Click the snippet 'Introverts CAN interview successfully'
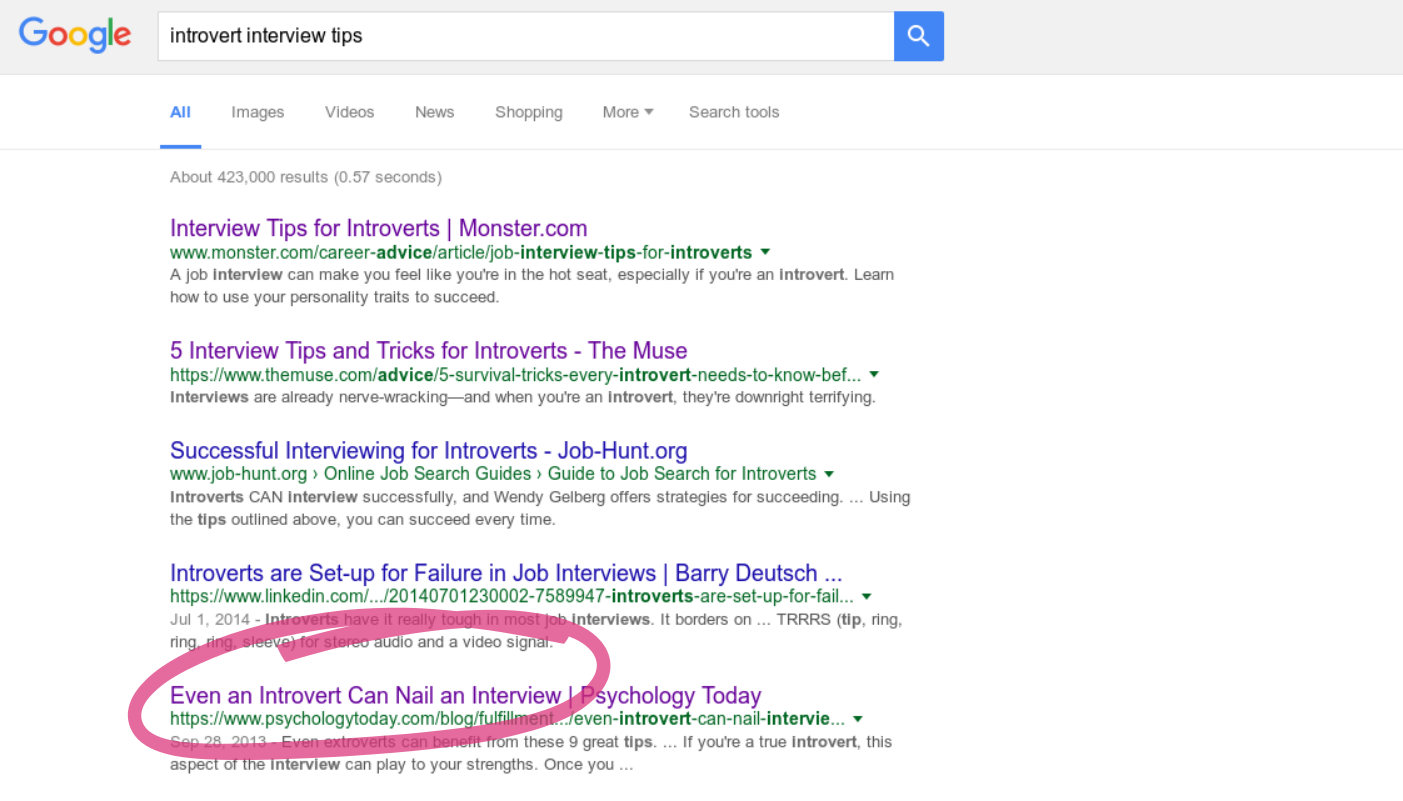Viewport: 1403px width, 801px height. (x=540, y=508)
